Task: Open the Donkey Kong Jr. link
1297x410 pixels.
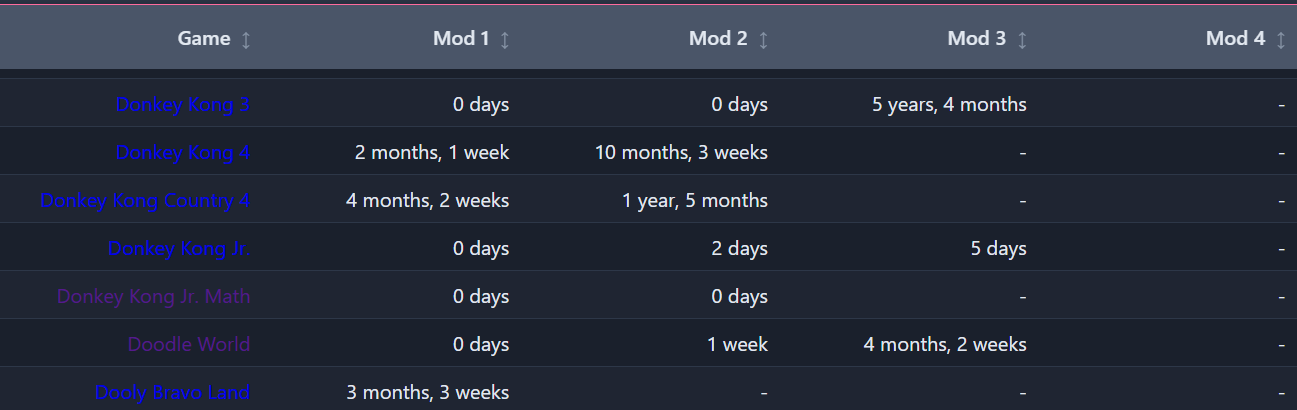Action: (x=179, y=248)
